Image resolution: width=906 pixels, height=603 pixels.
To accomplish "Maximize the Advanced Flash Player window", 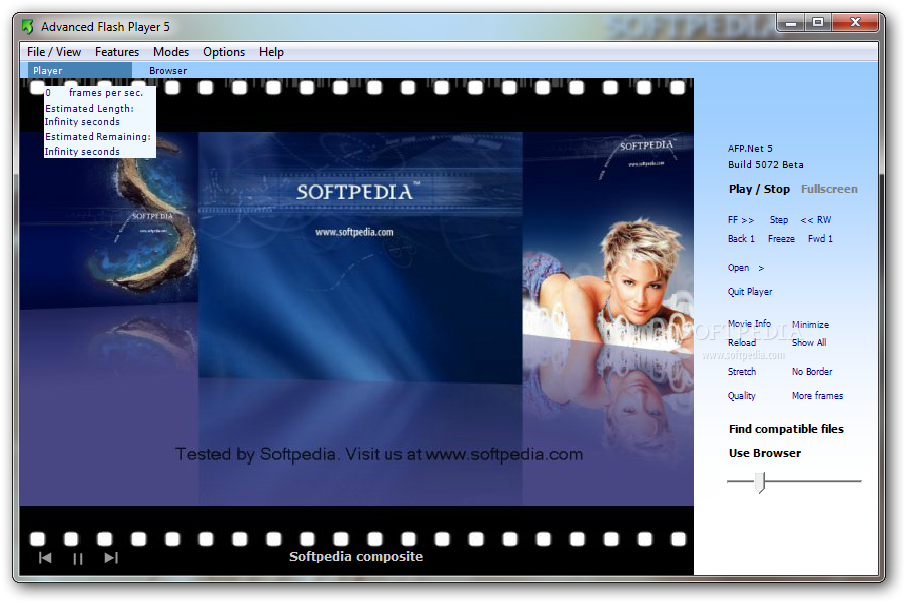I will (x=818, y=22).
